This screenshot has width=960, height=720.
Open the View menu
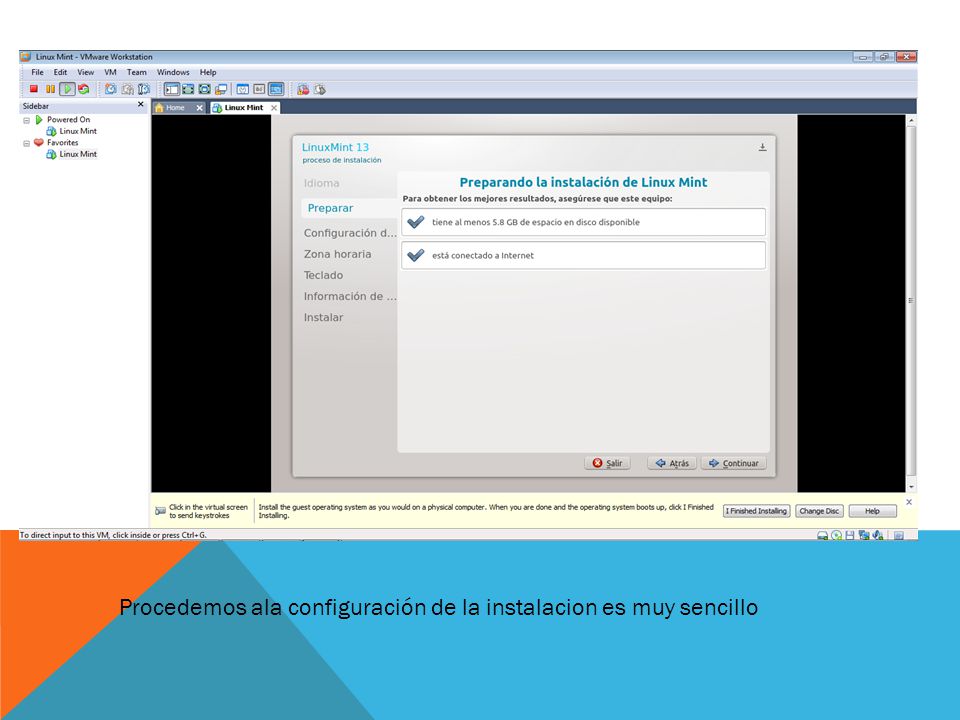(x=85, y=72)
